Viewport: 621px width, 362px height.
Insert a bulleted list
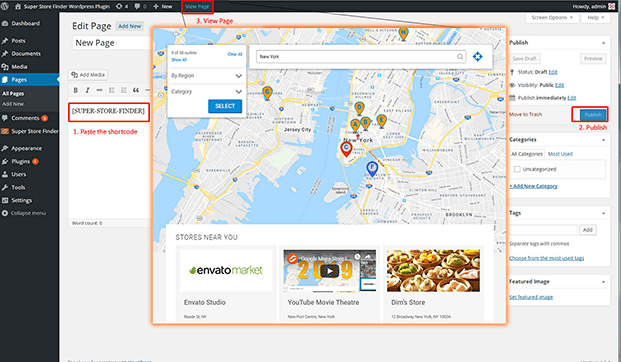(112, 90)
